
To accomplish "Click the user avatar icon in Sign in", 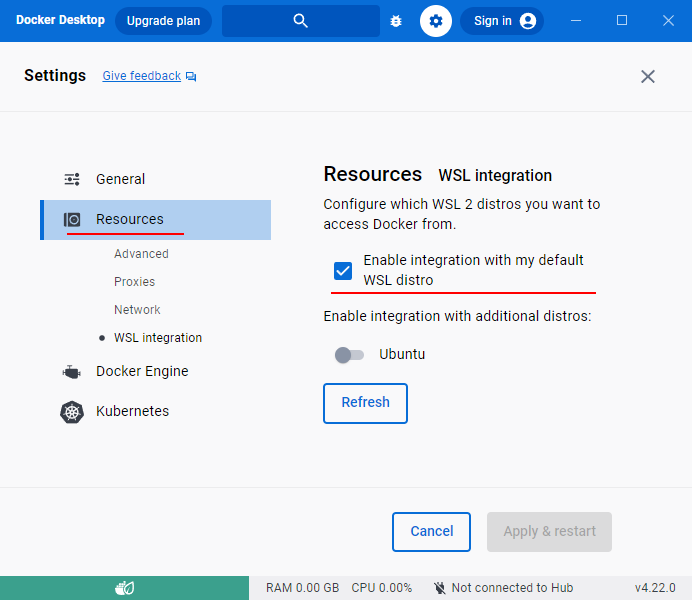I will pyautogui.click(x=528, y=21).
